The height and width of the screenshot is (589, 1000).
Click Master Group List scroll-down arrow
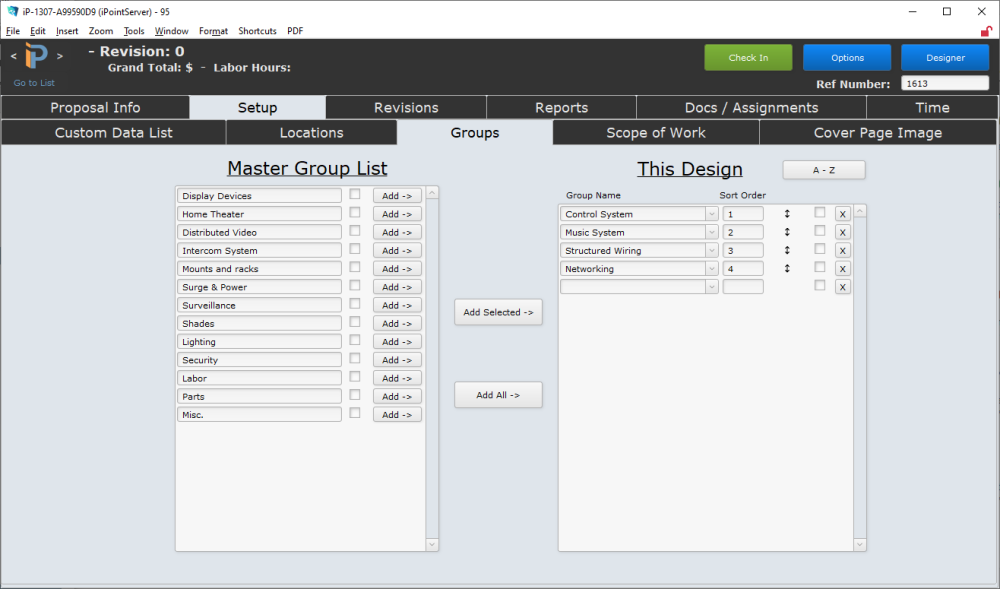tap(432, 544)
